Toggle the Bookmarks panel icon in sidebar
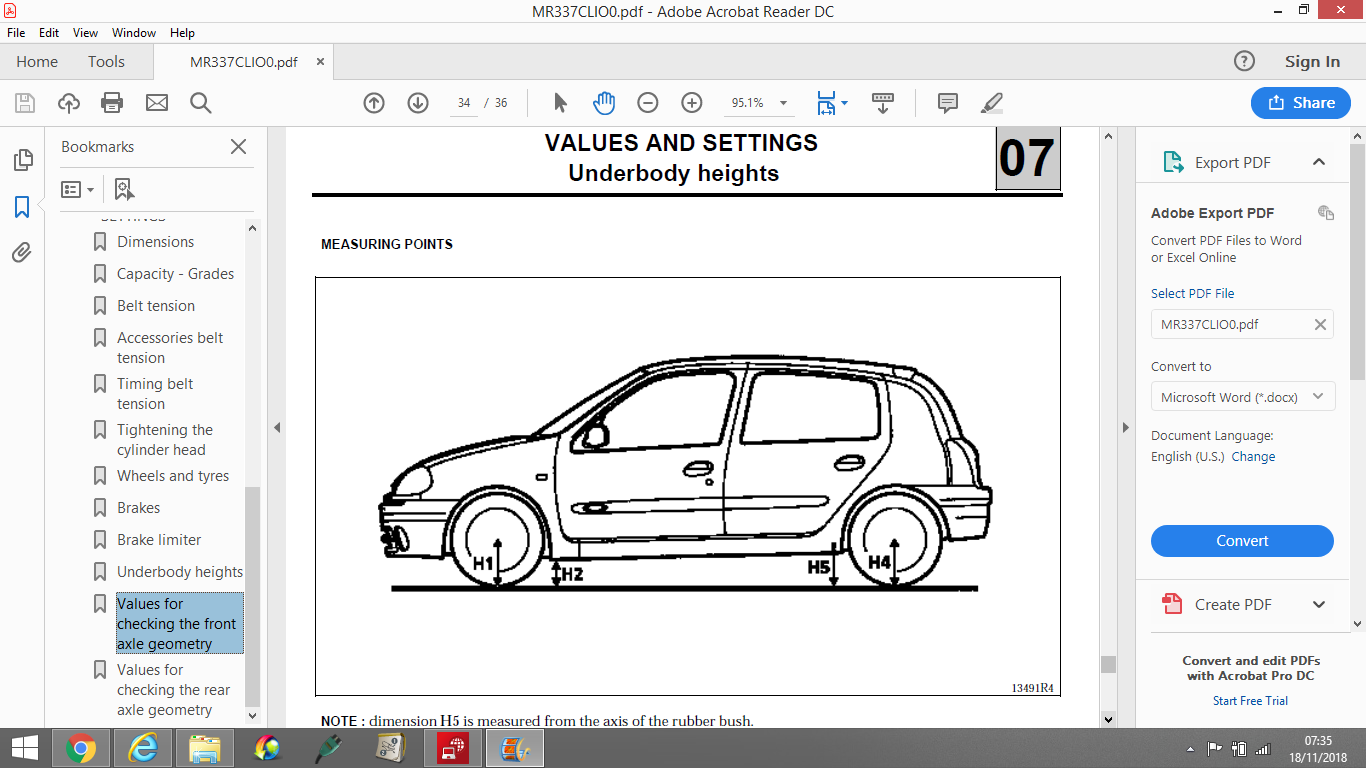The image size is (1366, 768). 22,207
